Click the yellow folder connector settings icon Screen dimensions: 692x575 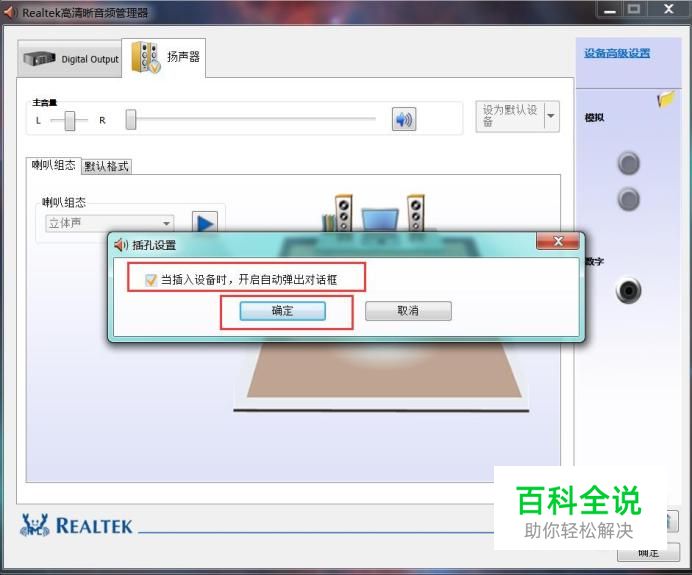coord(666,99)
